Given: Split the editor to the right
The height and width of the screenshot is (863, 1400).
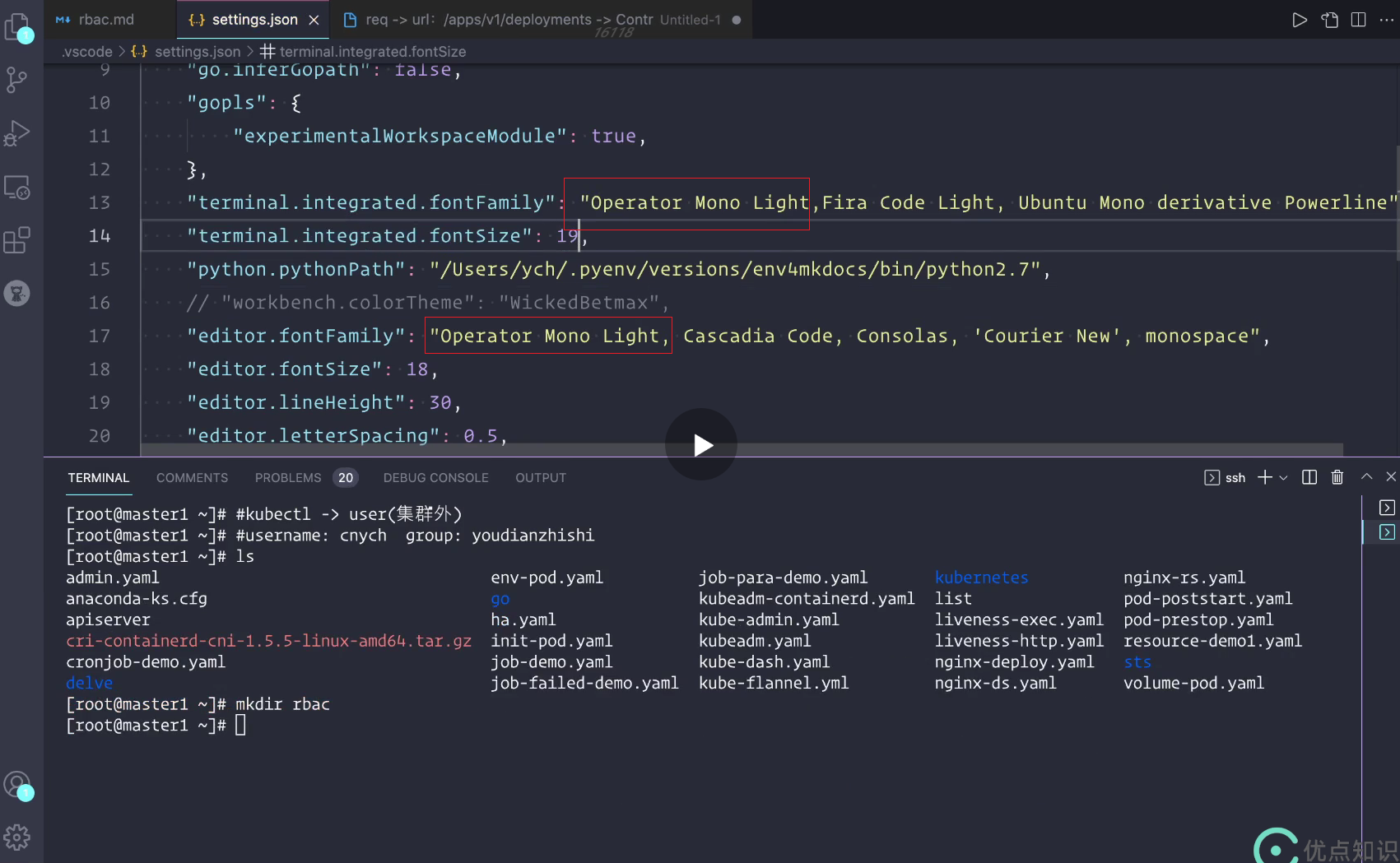Looking at the screenshot, I should 1358,20.
